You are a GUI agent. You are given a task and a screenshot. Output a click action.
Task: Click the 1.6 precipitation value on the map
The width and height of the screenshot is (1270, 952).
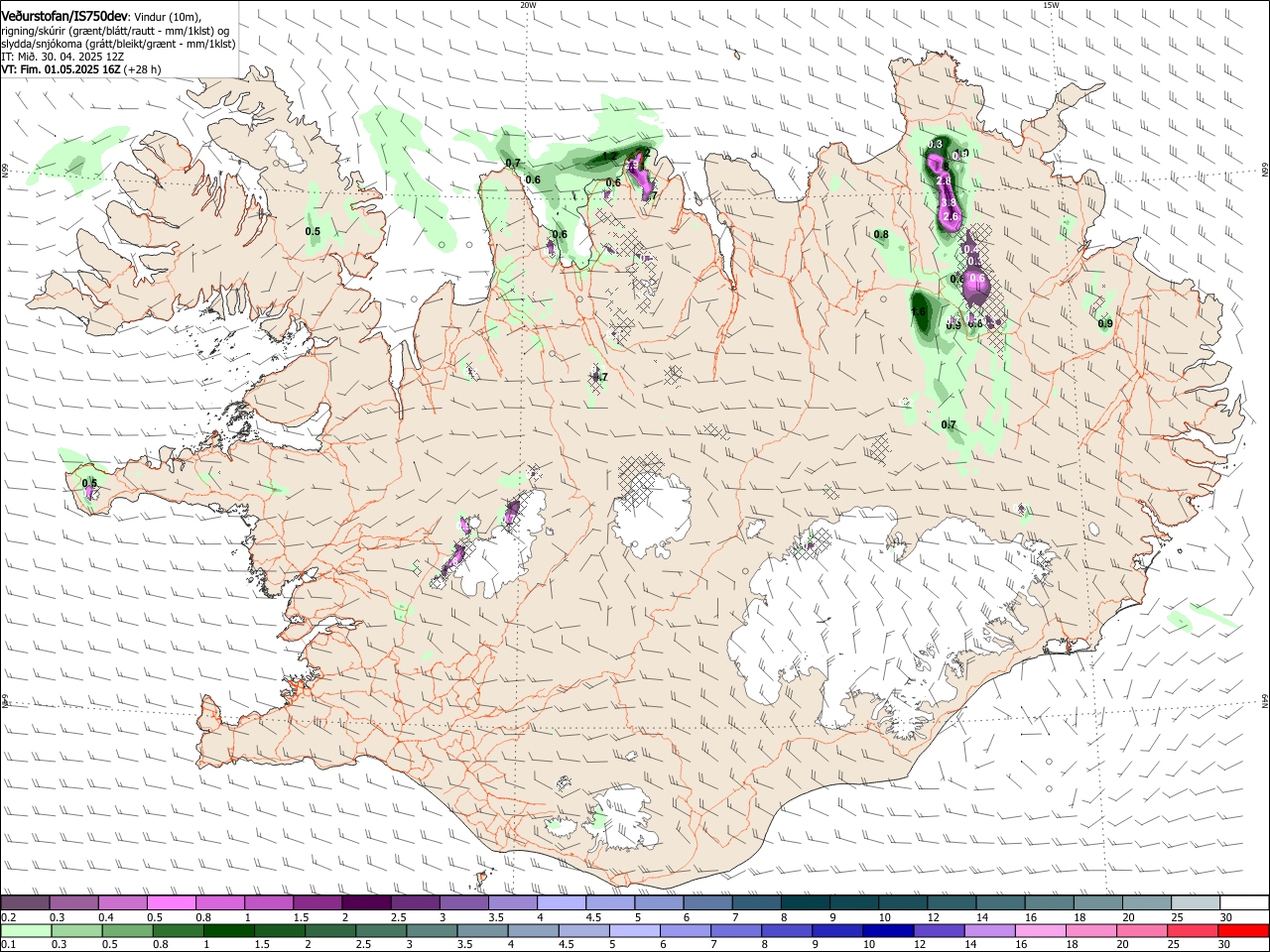[918, 311]
